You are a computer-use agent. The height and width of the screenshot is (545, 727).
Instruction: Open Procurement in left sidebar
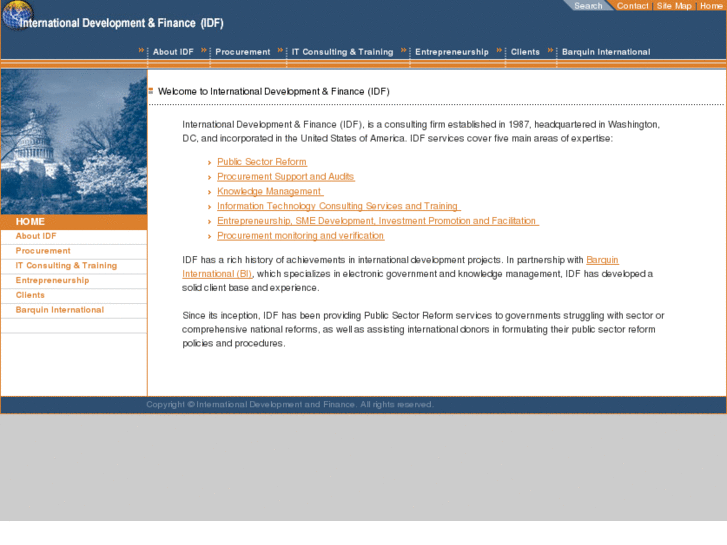[x=43, y=251]
